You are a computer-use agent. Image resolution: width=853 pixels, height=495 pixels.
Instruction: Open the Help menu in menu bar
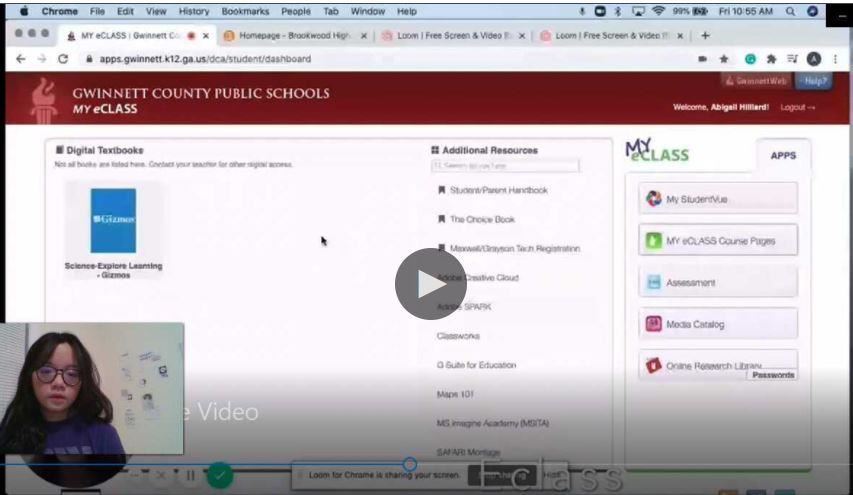point(406,11)
